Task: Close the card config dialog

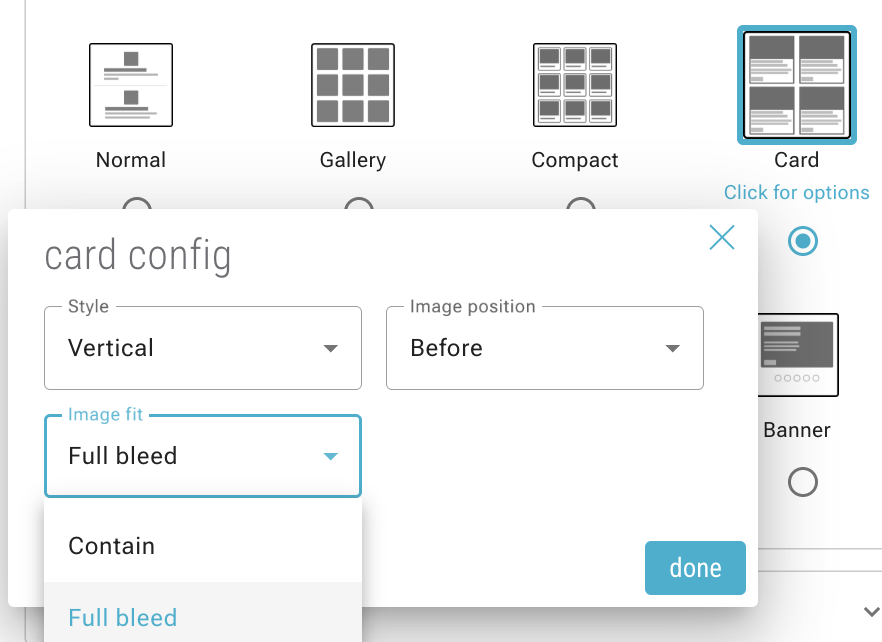Action: (722, 237)
